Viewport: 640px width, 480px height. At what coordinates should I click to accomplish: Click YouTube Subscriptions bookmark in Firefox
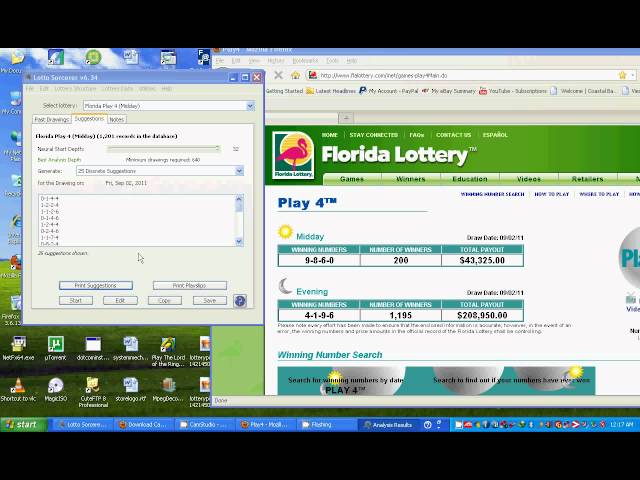(x=513, y=91)
